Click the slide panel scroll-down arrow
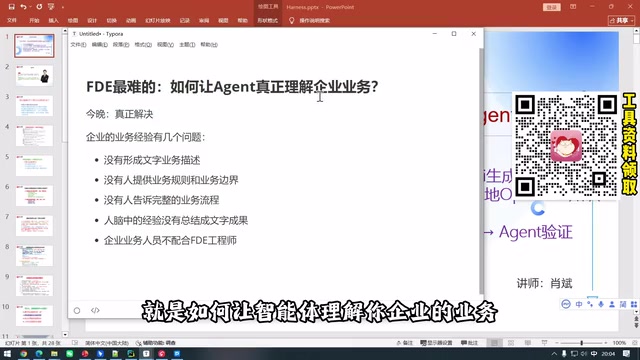Image resolution: width=640 pixels, height=360 pixels. click(64, 335)
